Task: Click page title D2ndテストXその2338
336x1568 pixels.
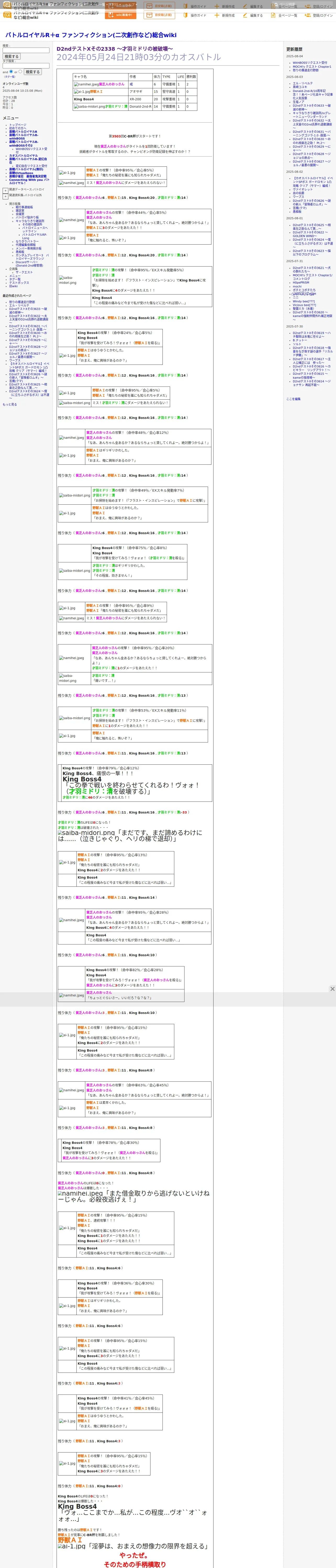Action: [115, 49]
